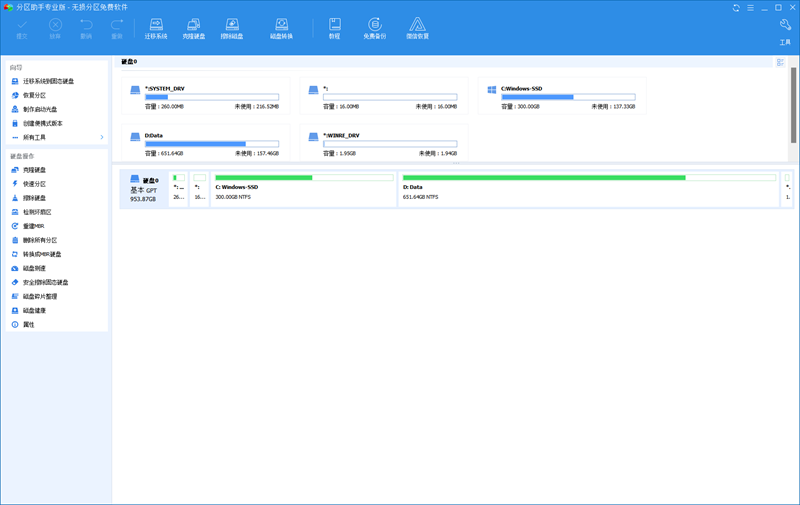Click the 迁移系统 (Migrate OS) toolbar icon
Image resolution: width=800 pixels, height=505 pixels.
click(156, 27)
